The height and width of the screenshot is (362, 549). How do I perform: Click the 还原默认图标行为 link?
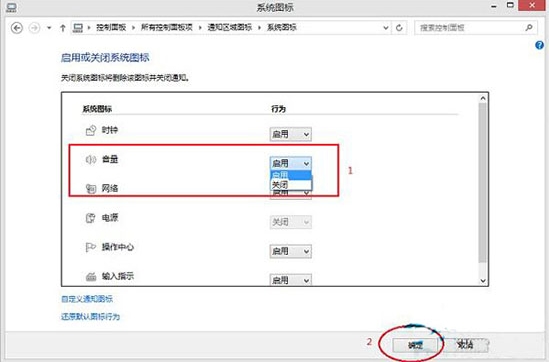(90, 316)
